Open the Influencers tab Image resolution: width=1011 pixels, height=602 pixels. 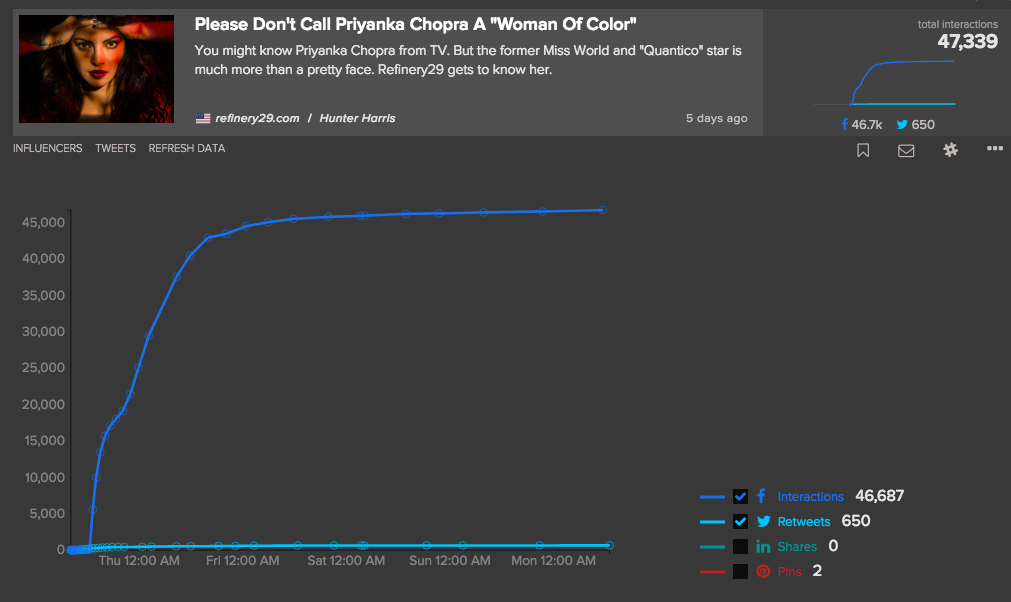47,148
